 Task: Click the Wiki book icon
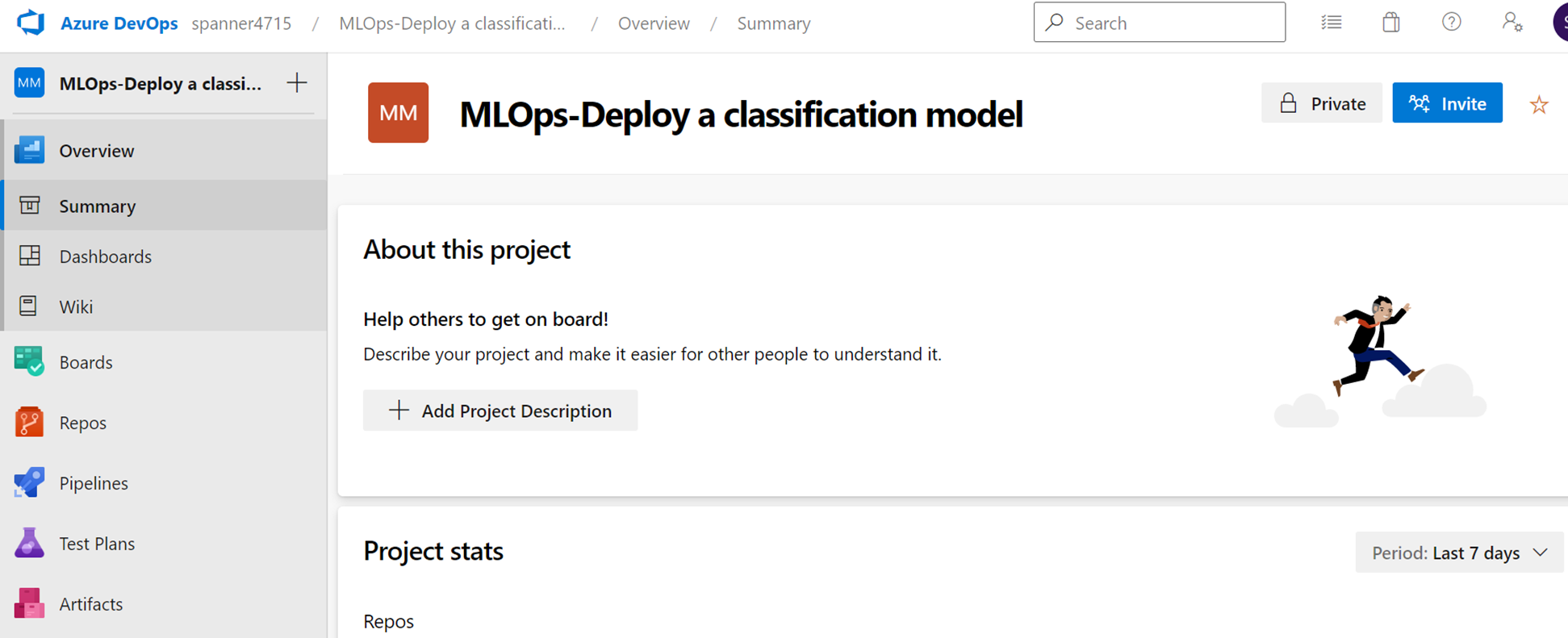[28, 306]
